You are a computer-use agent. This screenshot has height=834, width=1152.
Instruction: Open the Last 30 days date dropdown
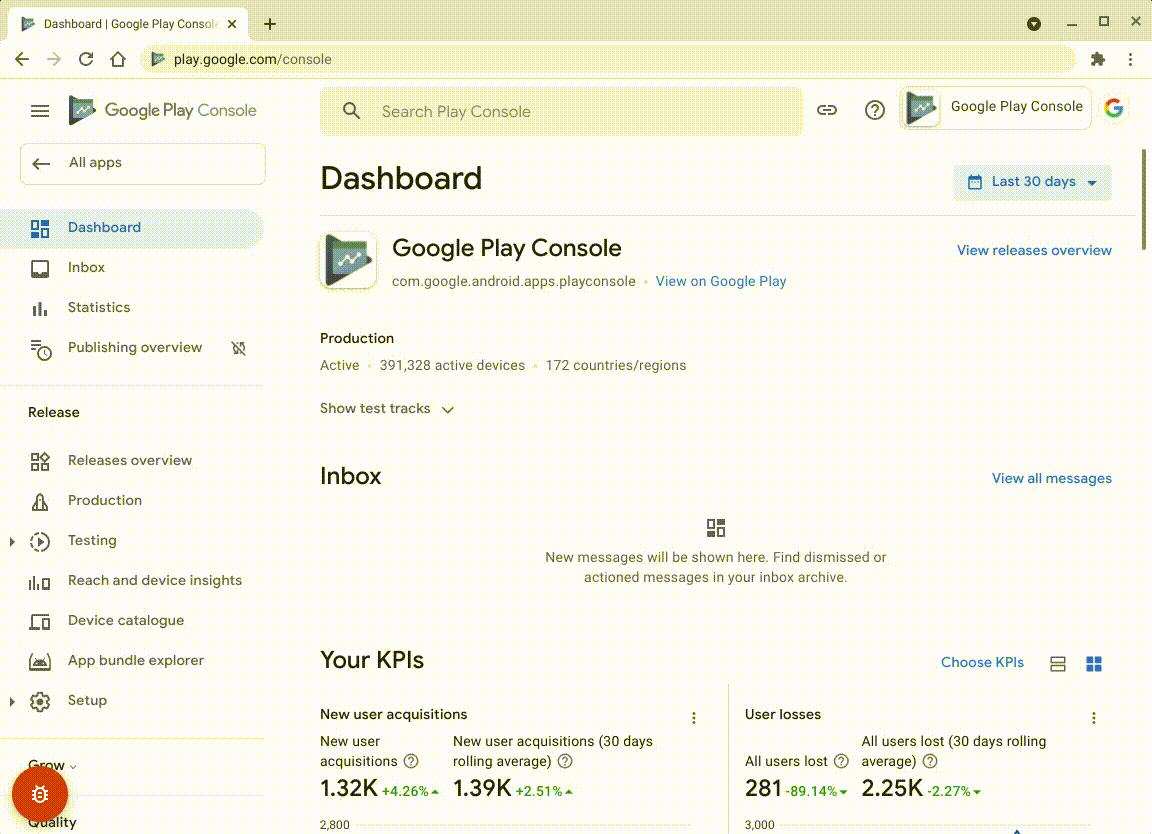1032,182
